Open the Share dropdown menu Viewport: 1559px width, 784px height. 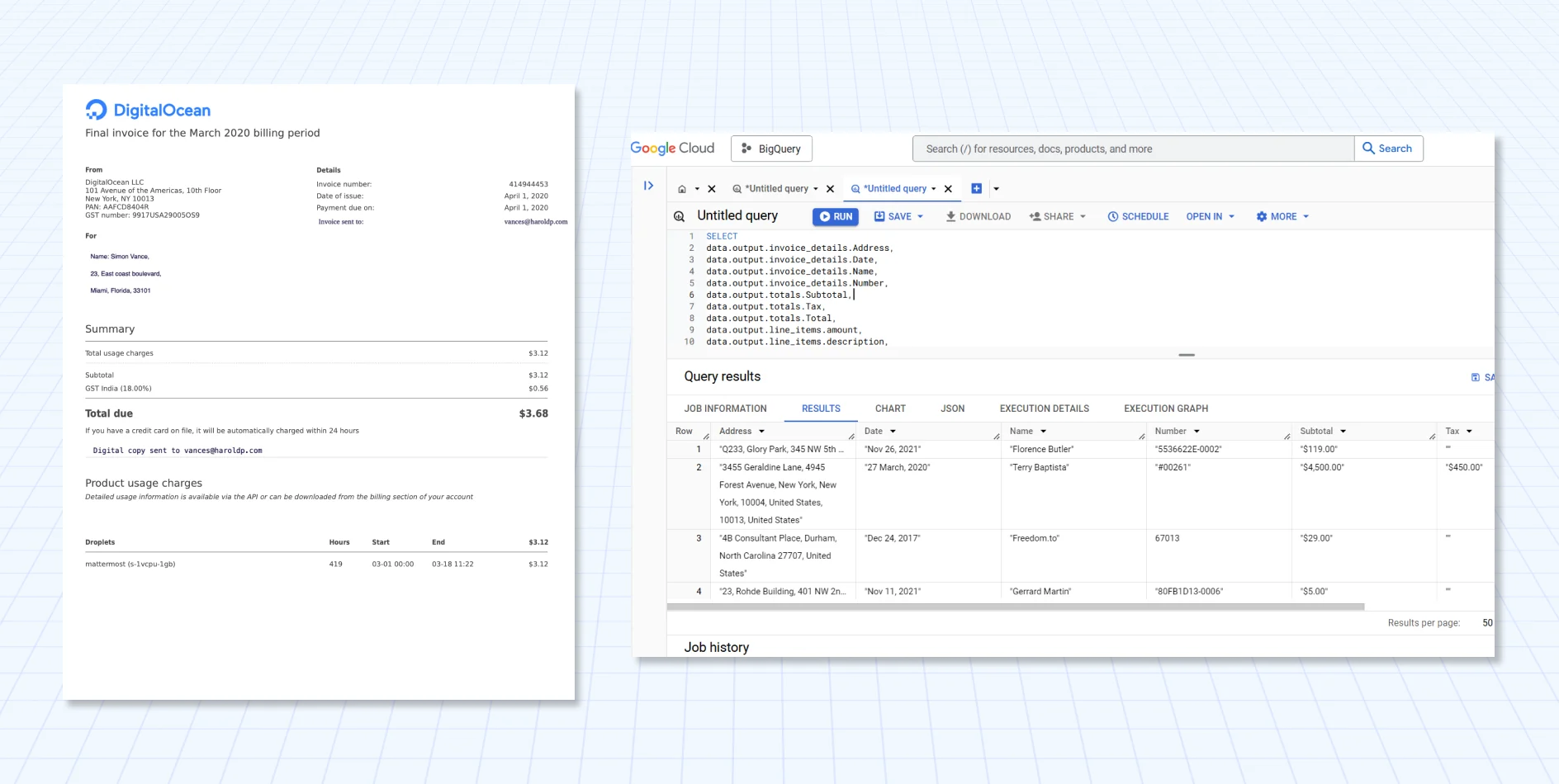pos(1083,216)
